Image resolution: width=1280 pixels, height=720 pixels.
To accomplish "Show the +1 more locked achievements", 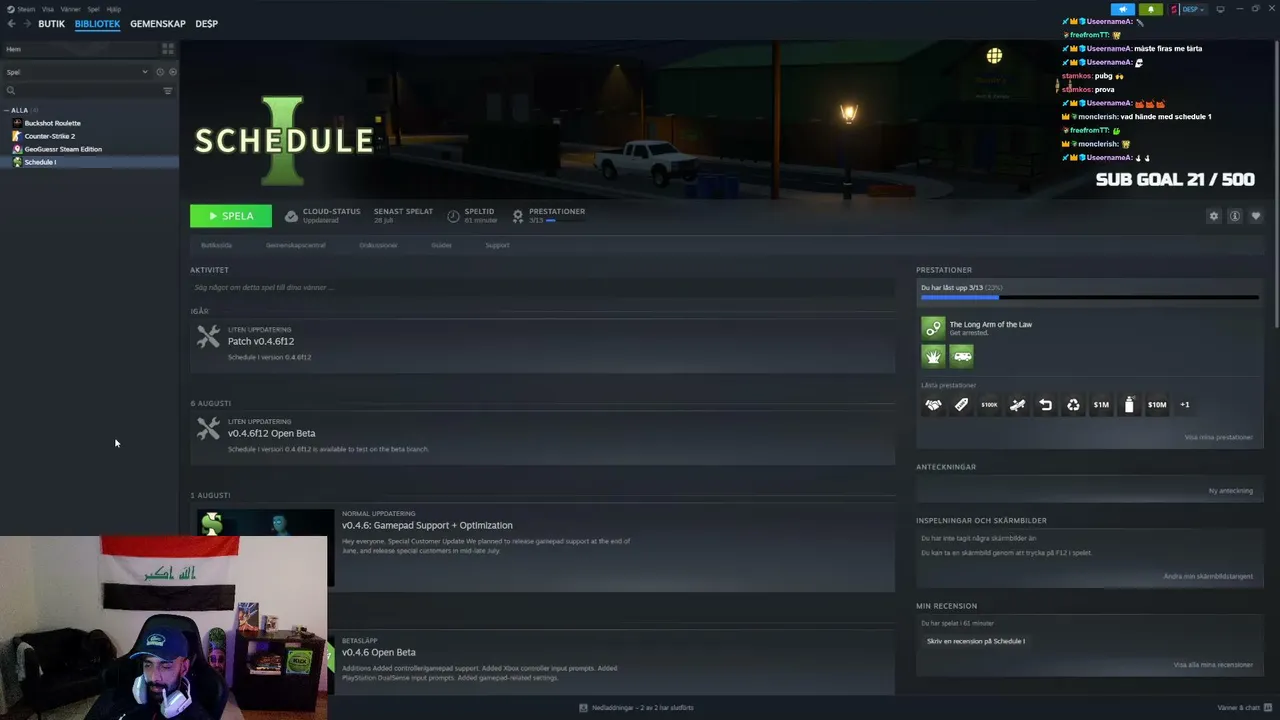I will click(x=1185, y=405).
